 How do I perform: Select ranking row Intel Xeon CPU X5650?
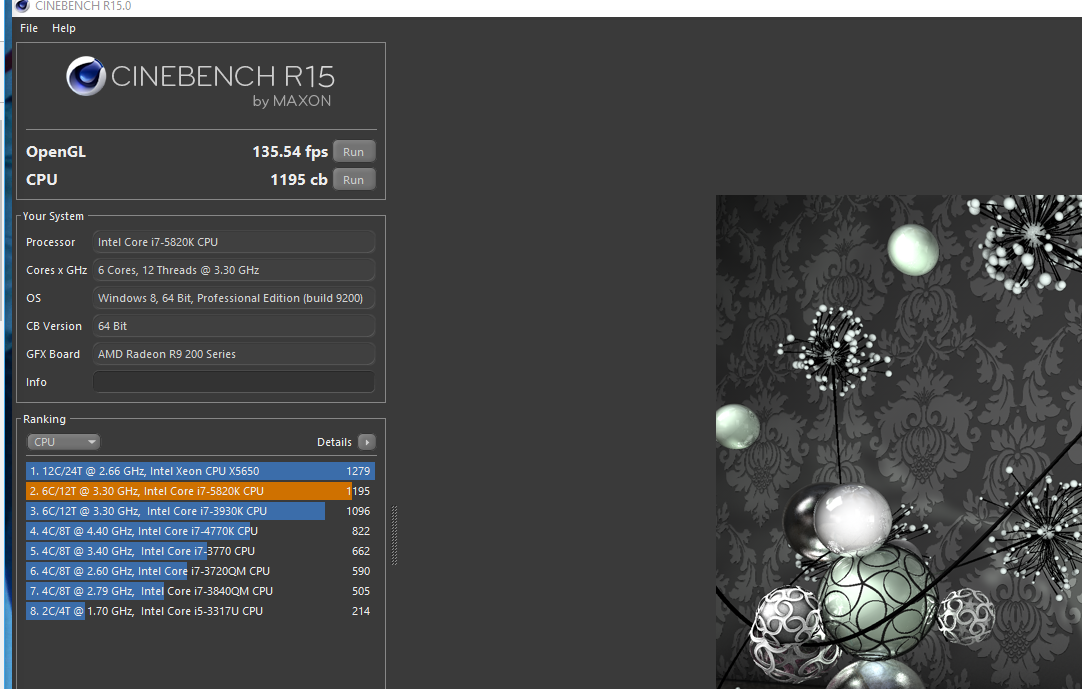pyautogui.click(x=200, y=471)
